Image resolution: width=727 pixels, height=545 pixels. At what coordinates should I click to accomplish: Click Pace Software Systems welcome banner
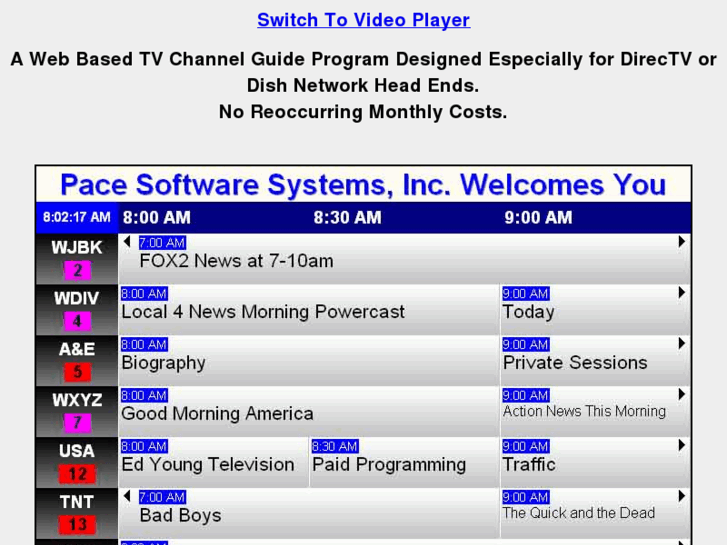coord(364,185)
